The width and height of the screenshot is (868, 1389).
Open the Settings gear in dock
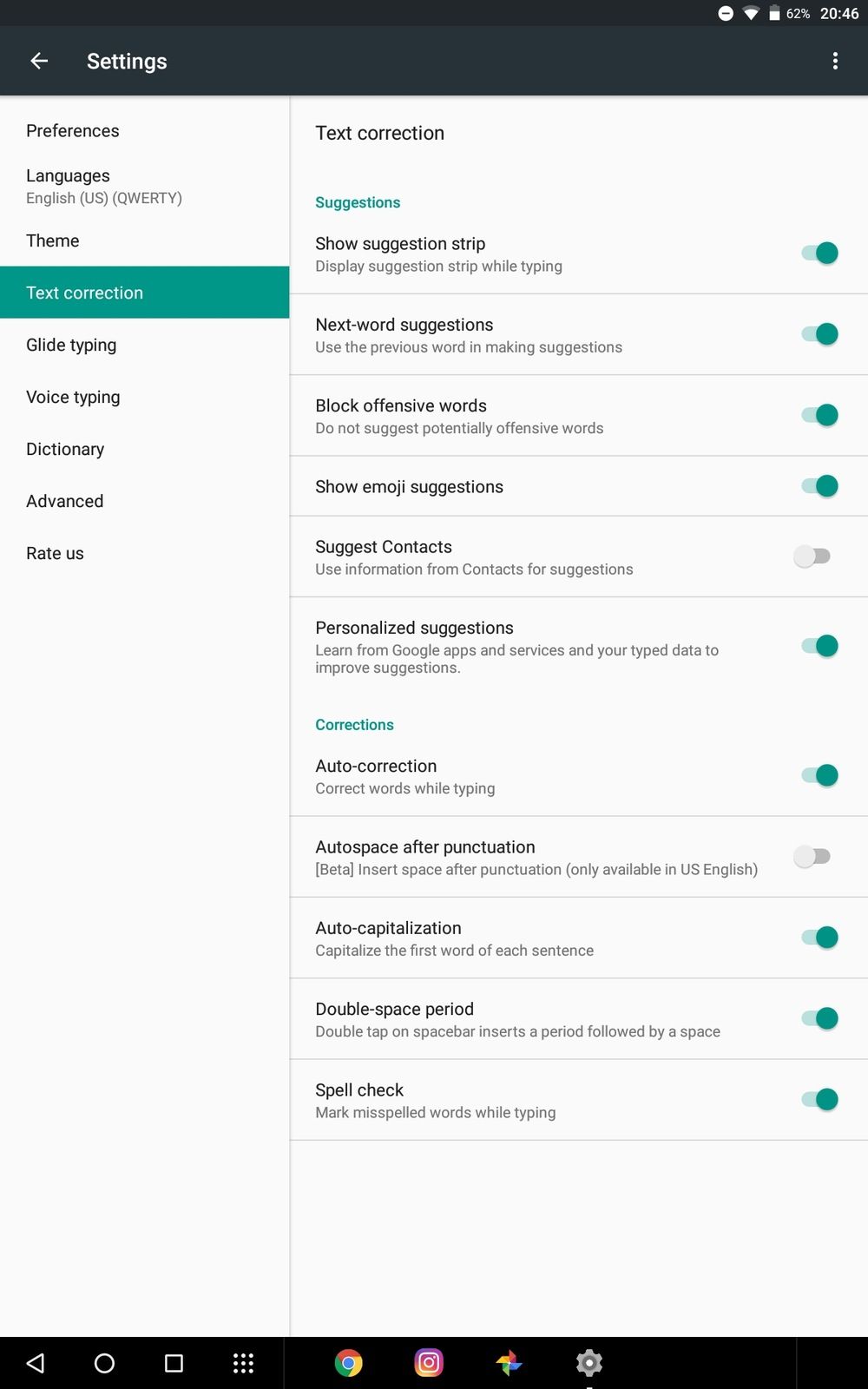pyautogui.click(x=589, y=1363)
